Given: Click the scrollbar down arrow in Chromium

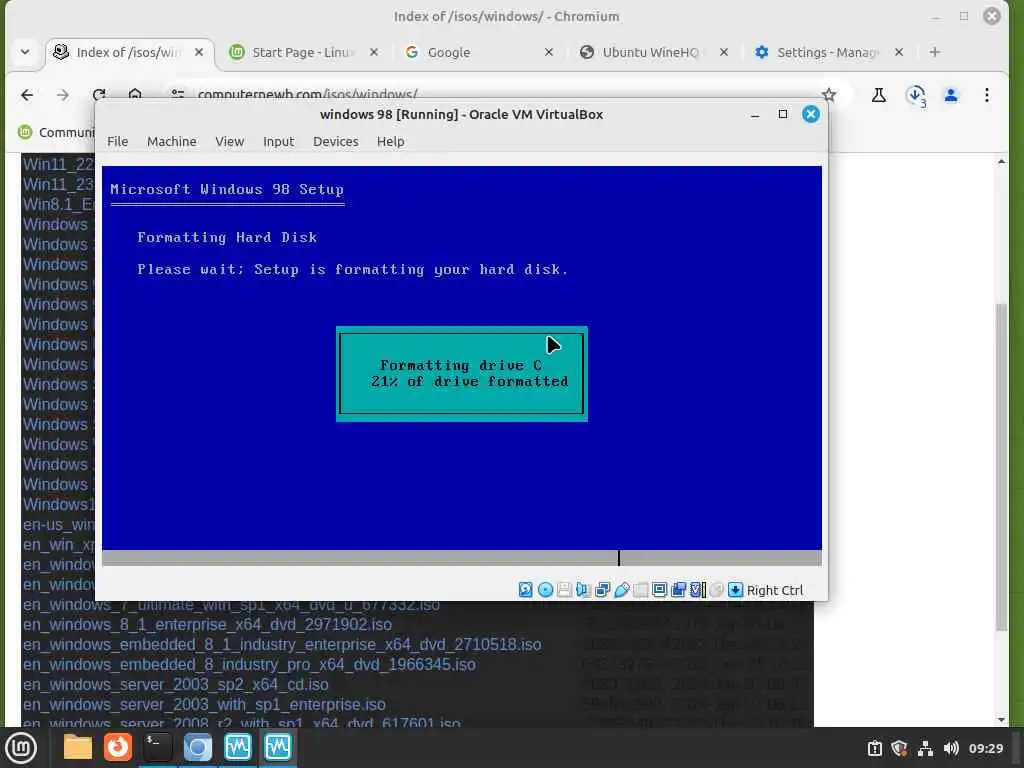Looking at the screenshot, I should point(1001,720).
